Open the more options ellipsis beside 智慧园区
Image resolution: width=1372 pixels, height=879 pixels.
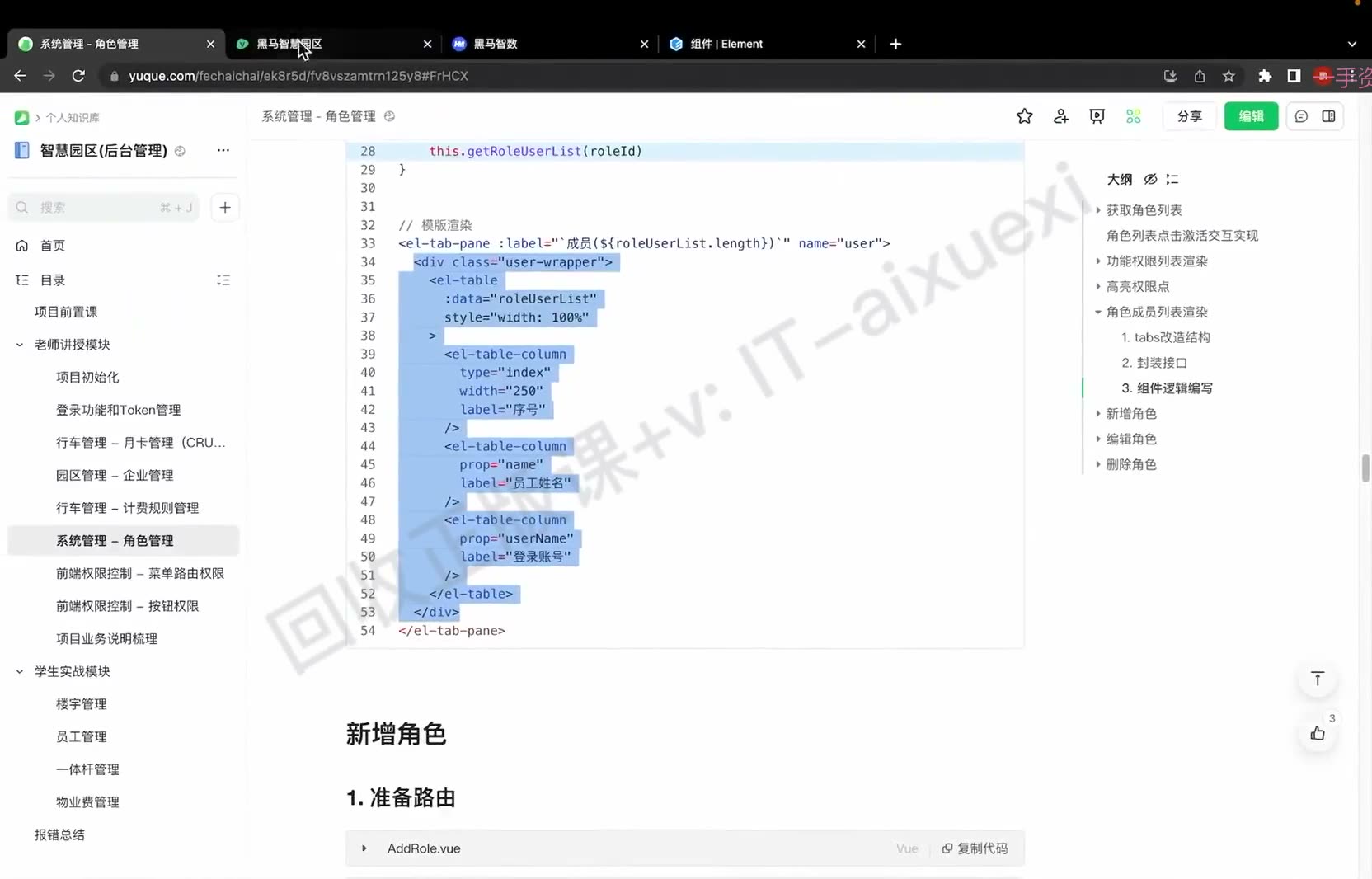(x=223, y=150)
